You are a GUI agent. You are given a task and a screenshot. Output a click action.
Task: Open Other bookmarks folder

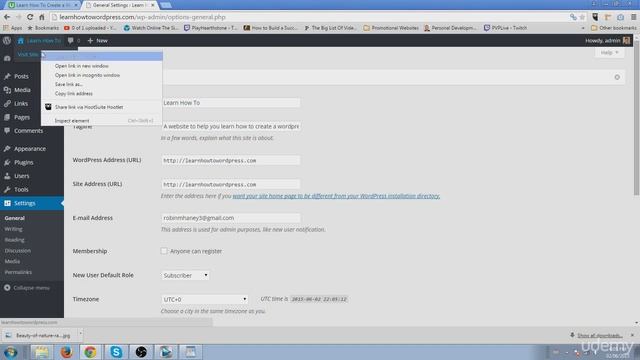613,28
